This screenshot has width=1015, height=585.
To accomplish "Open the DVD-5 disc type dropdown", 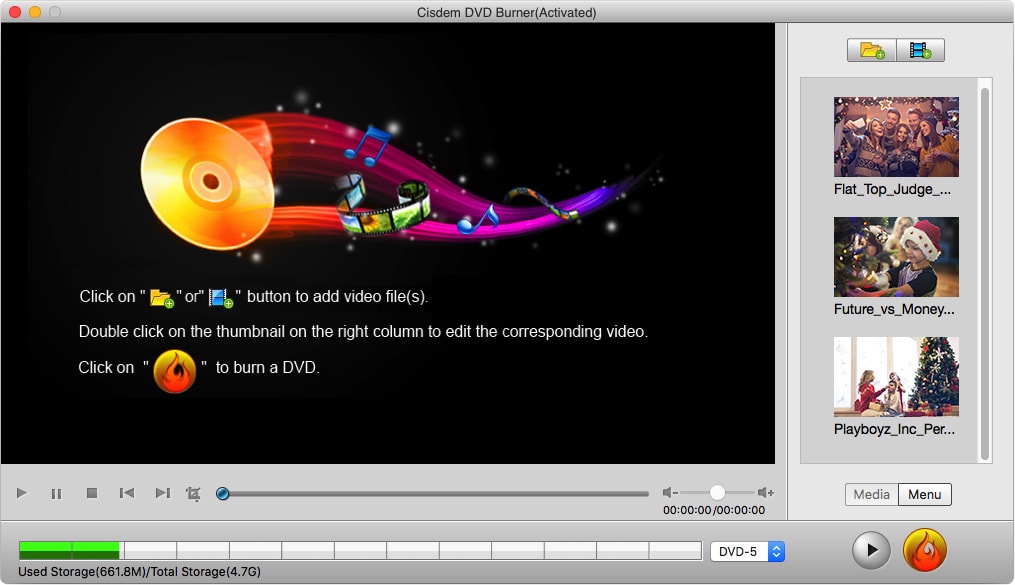I will [747, 551].
